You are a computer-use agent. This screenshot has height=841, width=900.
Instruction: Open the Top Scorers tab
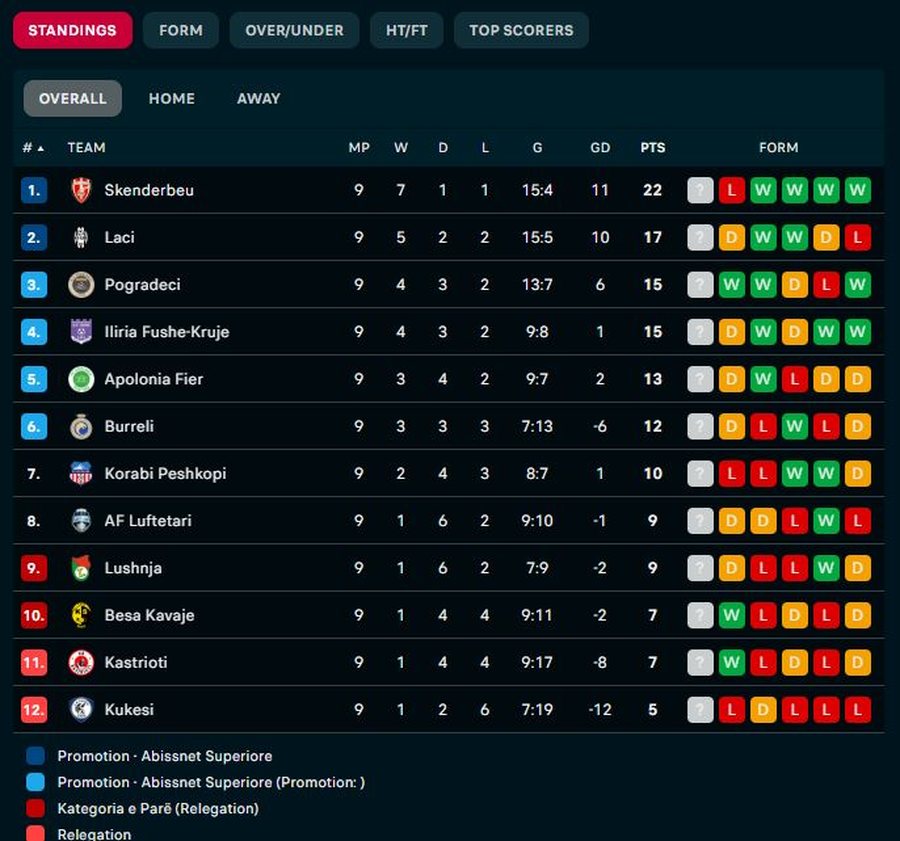tap(521, 30)
